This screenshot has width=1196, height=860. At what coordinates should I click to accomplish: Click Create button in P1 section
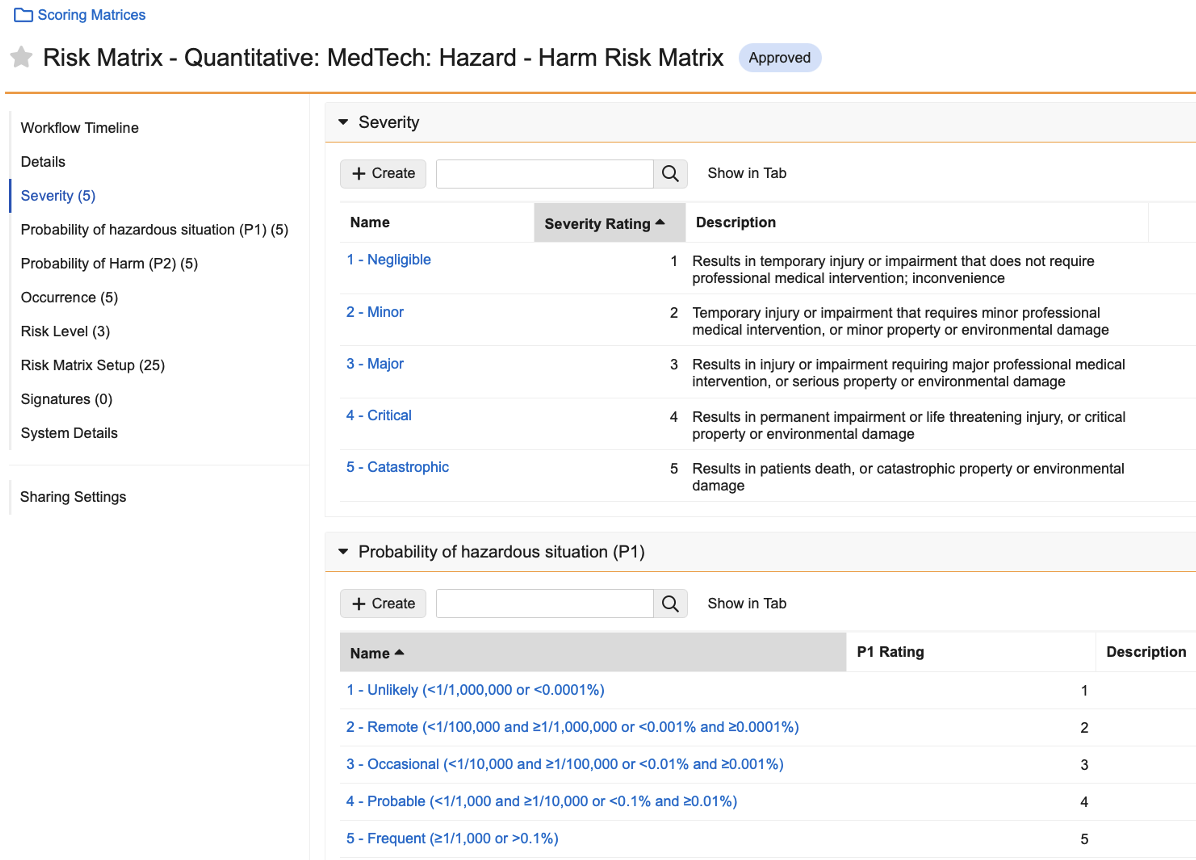(383, 604)
